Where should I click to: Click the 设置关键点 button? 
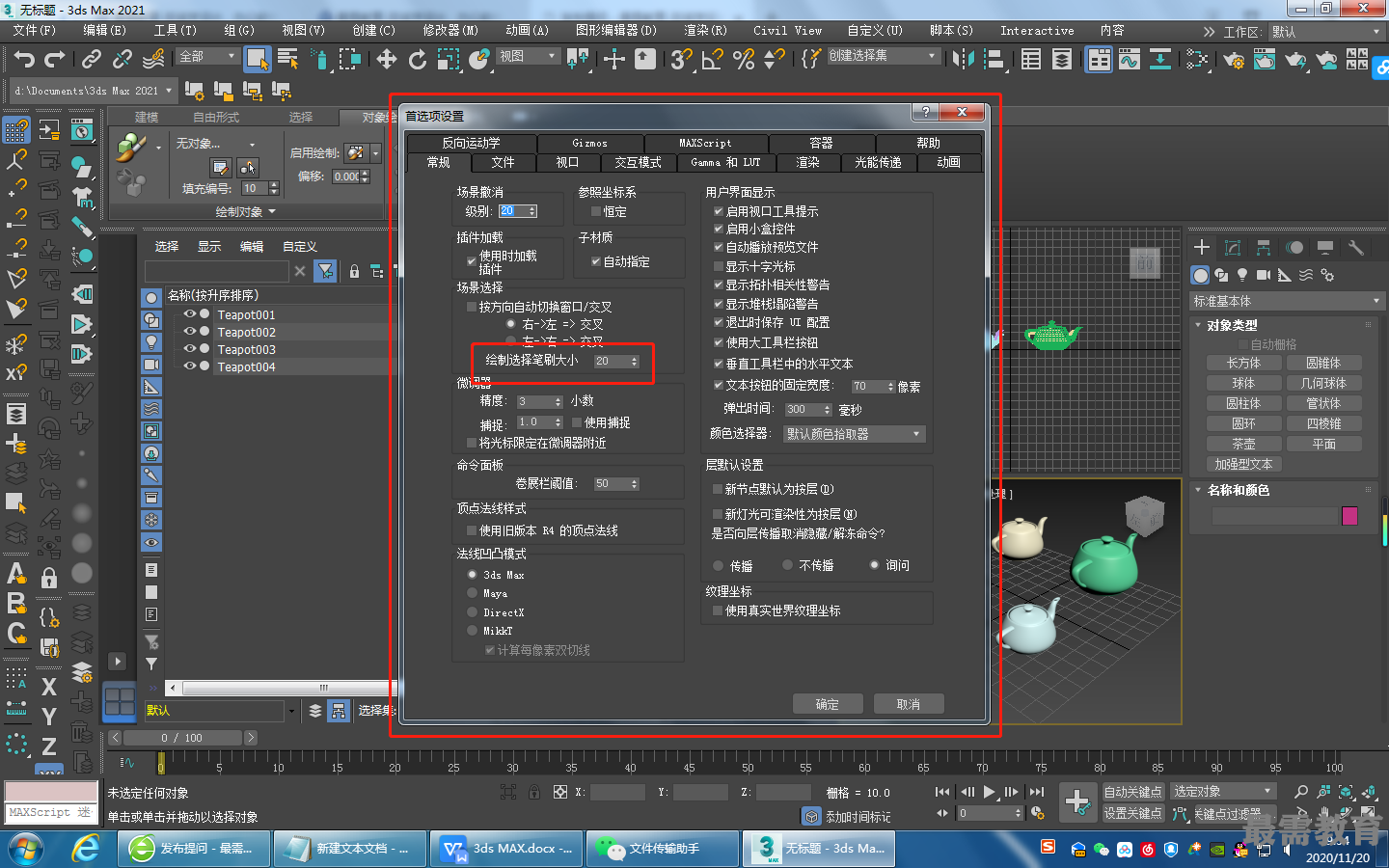1132,813
